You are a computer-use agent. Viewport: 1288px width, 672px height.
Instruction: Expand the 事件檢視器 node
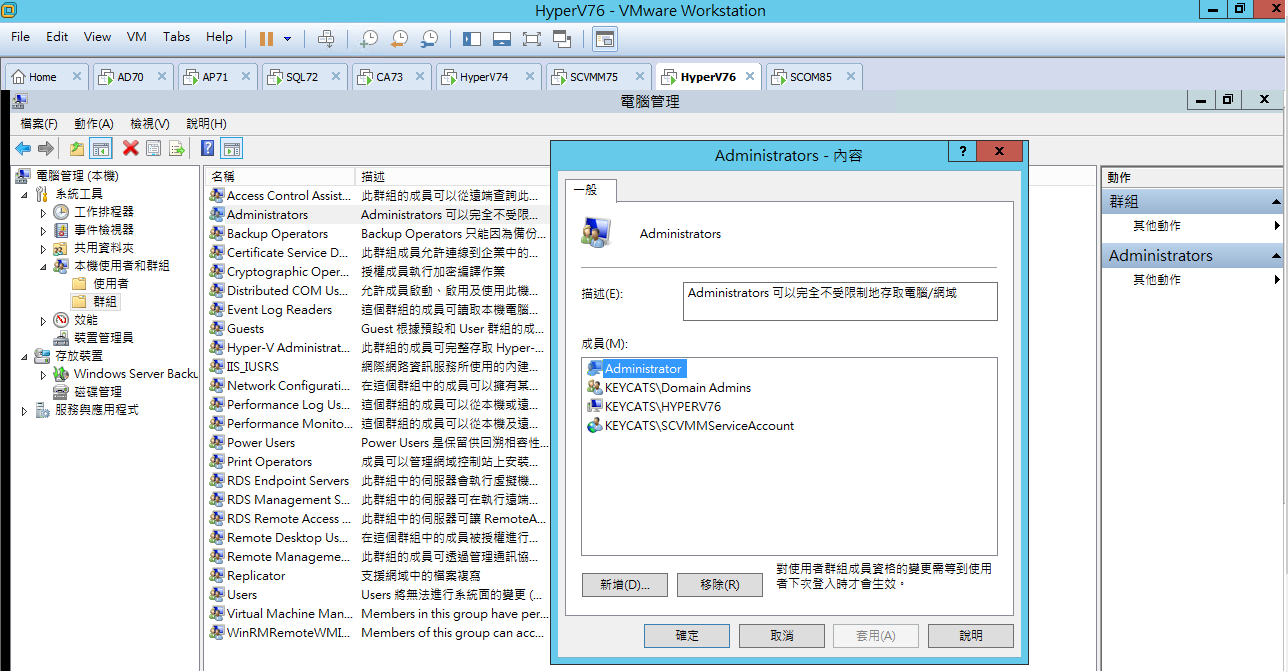point(43,230)
